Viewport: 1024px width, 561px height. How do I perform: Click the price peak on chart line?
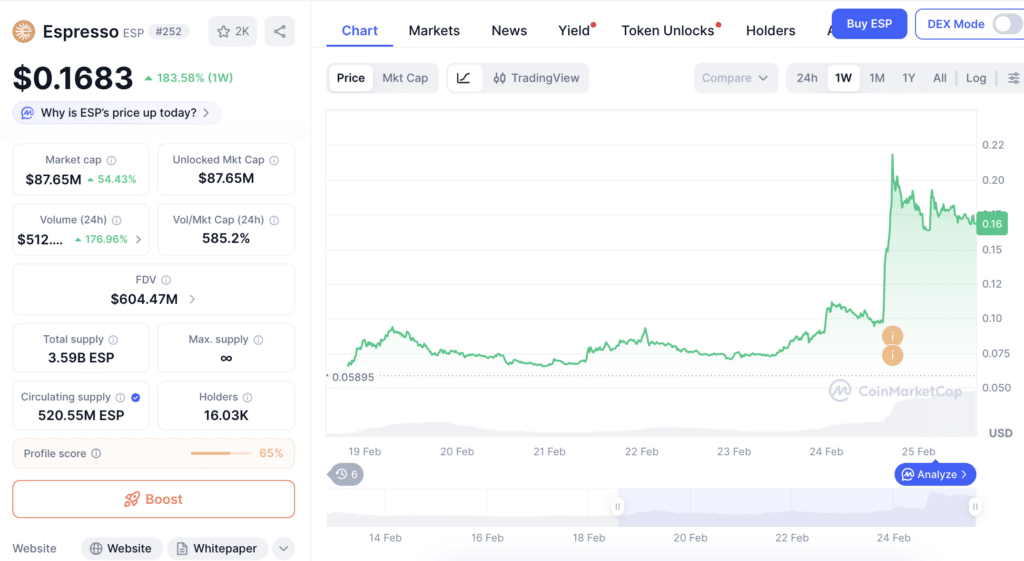[893, 155]
